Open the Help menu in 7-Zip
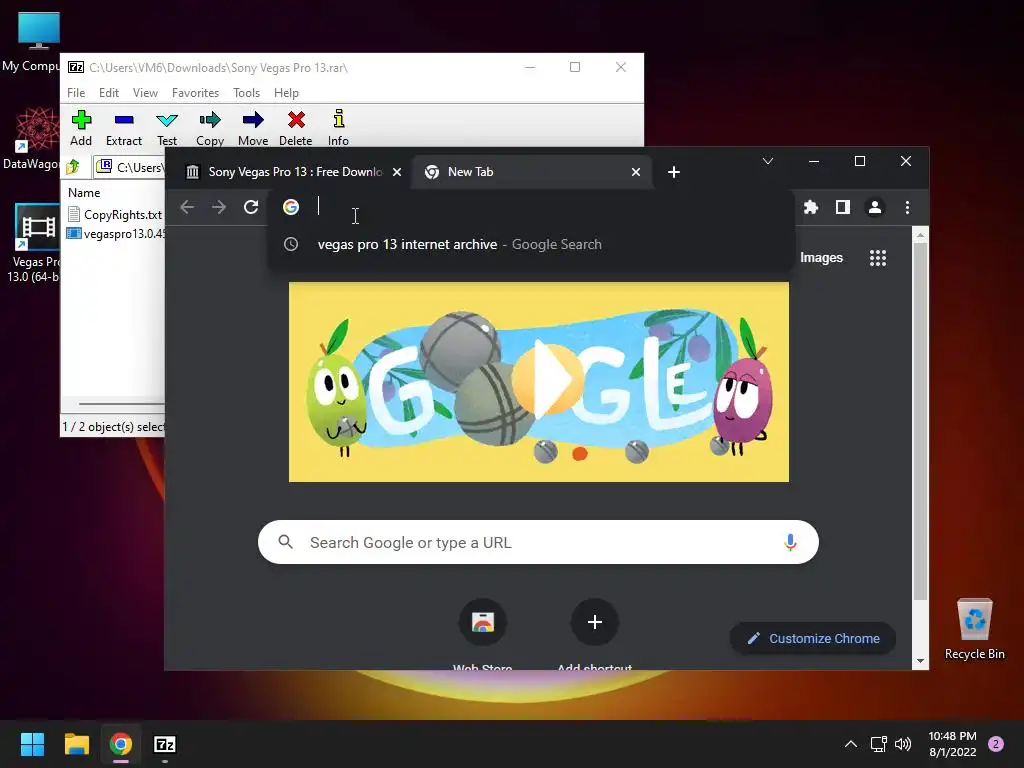Viewport: 1024px width, 768px height. pos(286,93)
